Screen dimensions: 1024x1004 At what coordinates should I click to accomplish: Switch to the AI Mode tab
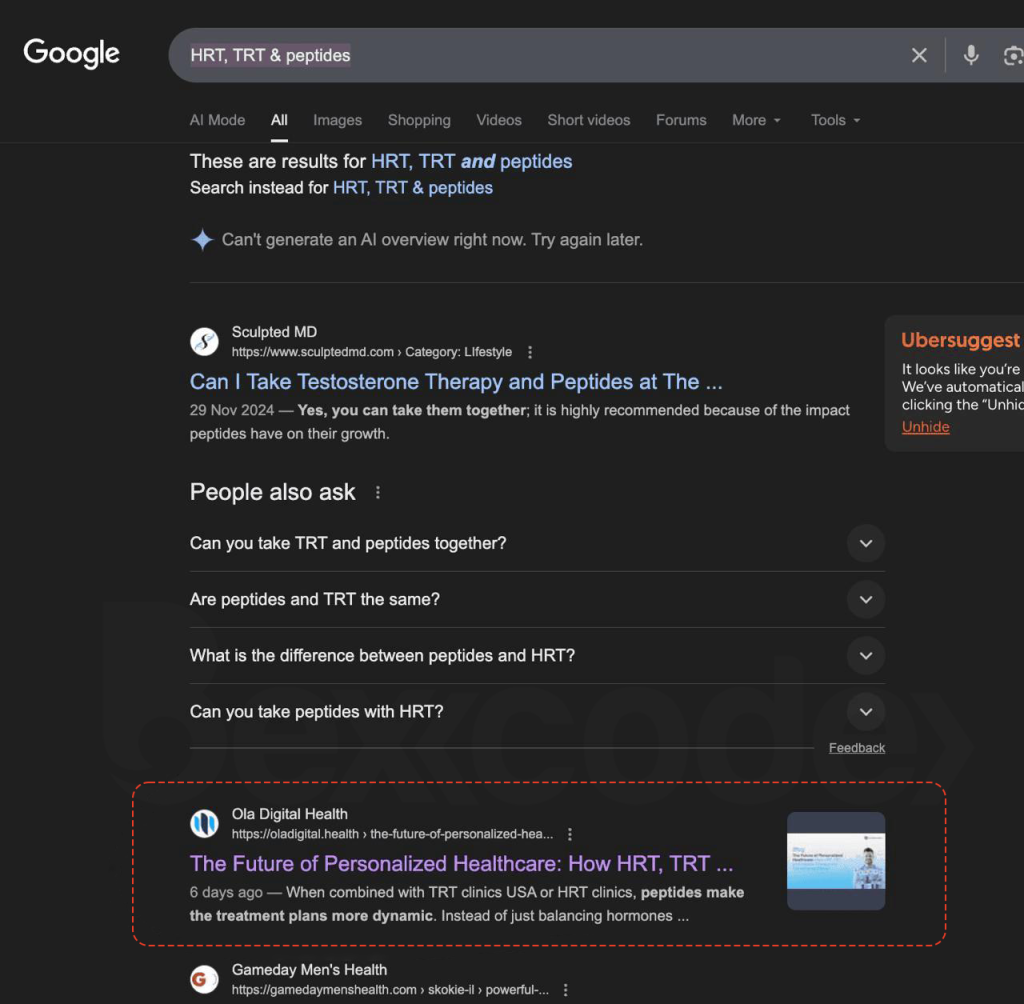(217, 120)
